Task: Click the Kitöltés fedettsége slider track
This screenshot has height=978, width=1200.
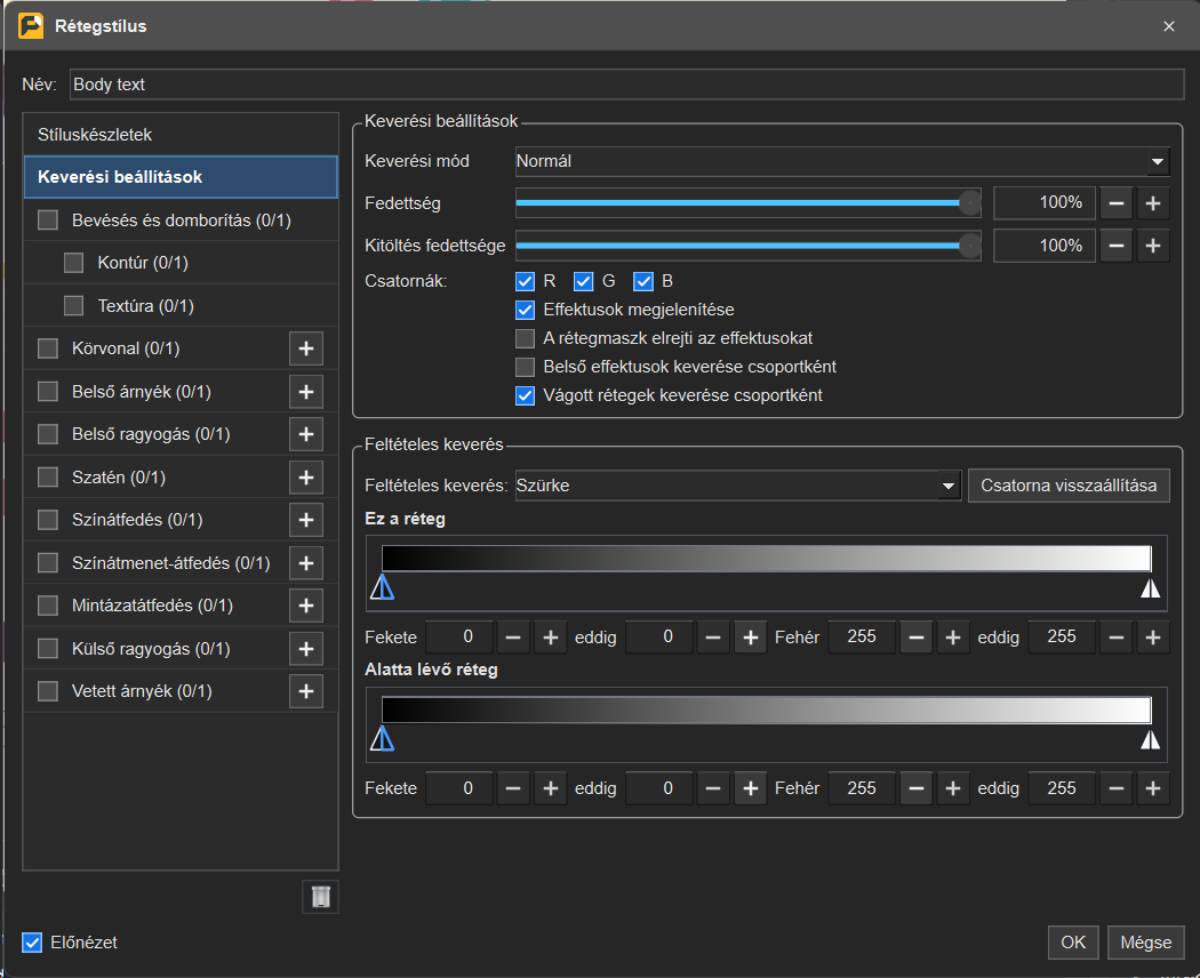Action: [x=748, y=245]
